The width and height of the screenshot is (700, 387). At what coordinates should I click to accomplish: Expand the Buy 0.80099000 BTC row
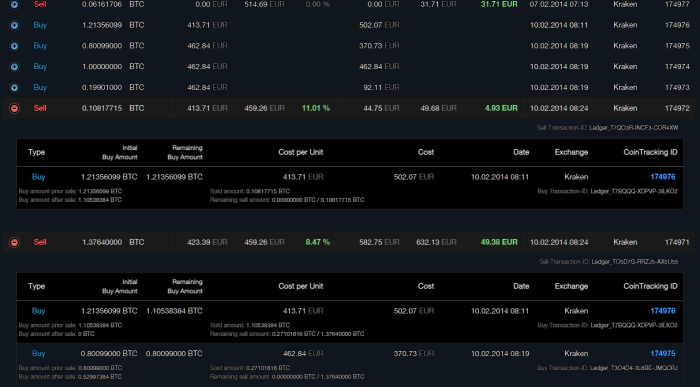14,46
